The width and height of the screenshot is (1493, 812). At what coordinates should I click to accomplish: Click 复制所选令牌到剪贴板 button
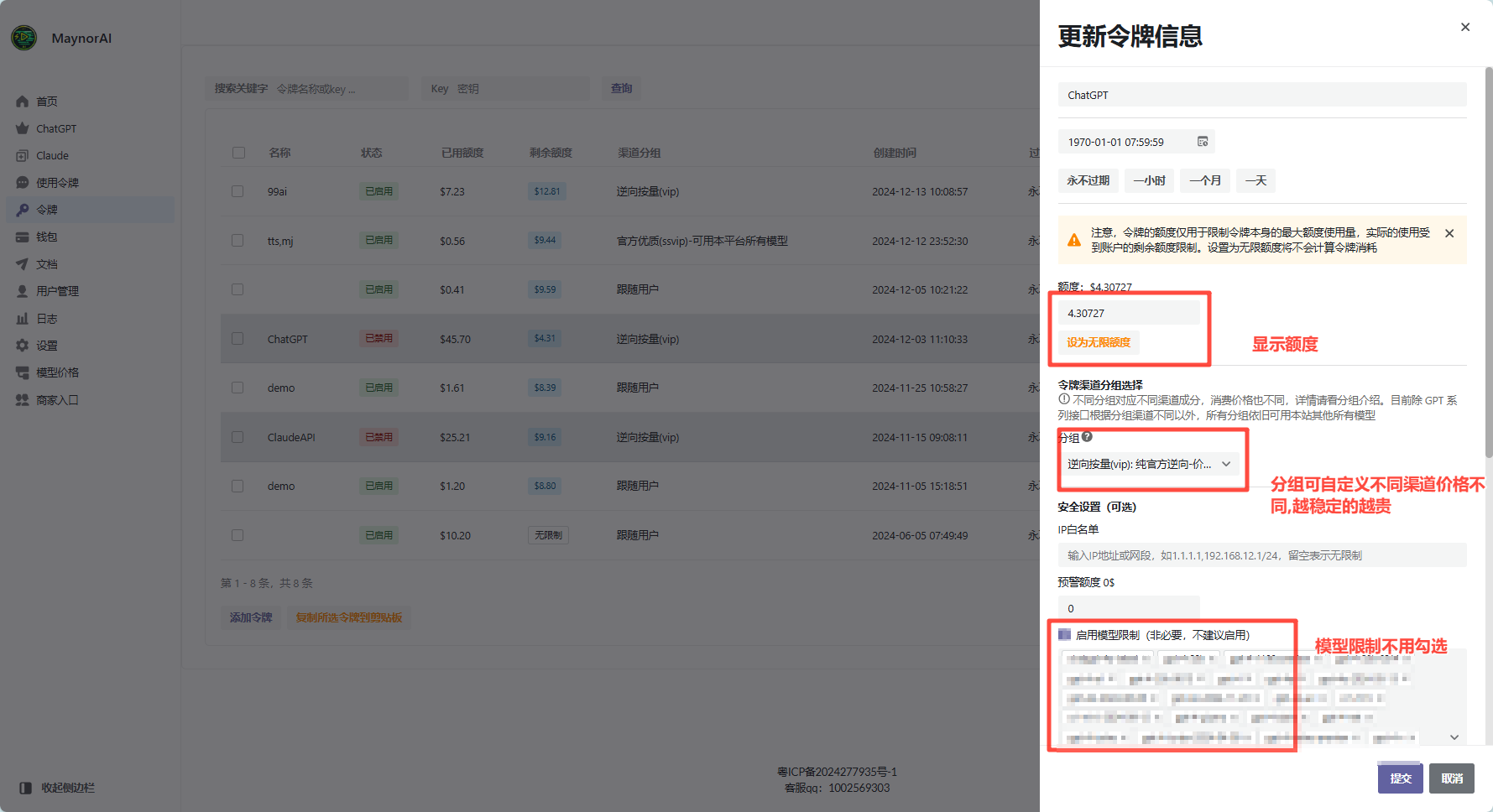click(348, 617)
